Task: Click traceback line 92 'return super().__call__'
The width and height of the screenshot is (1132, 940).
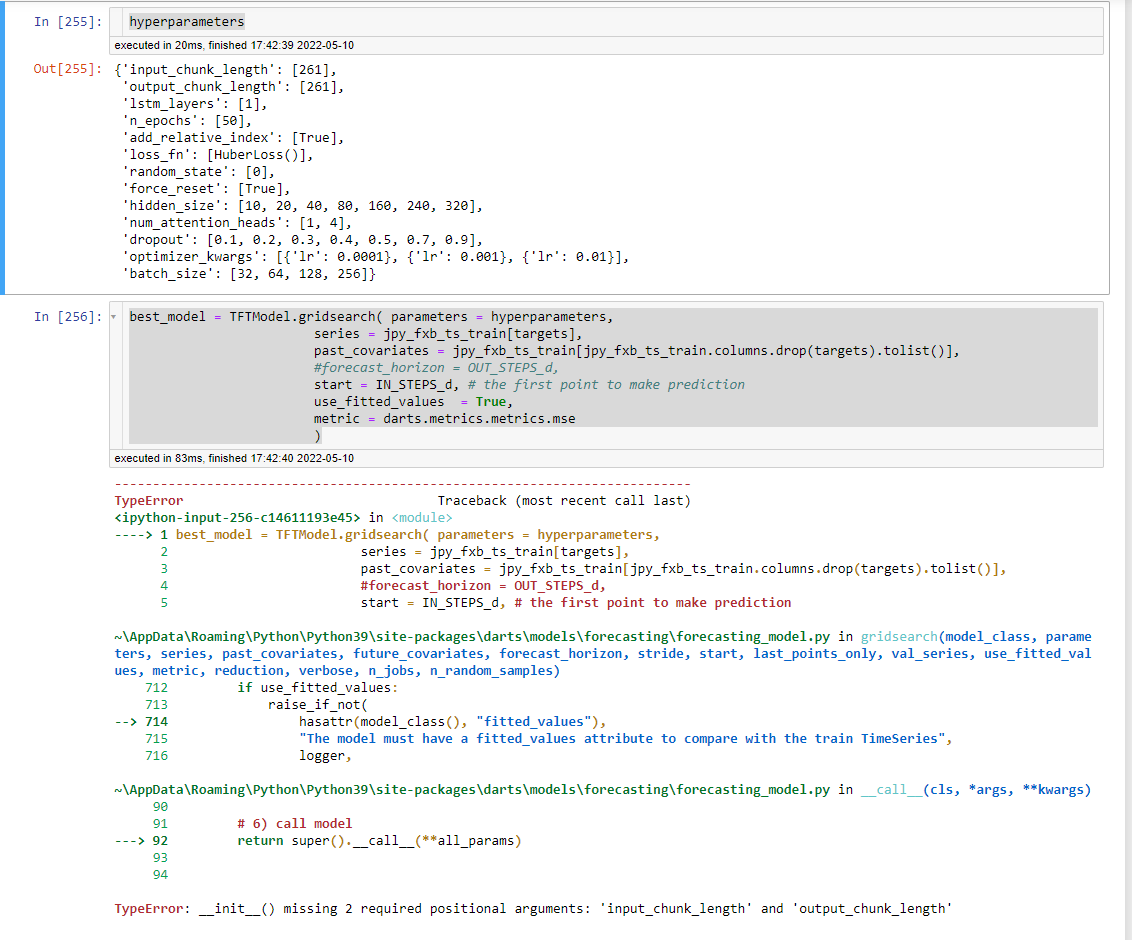Action: point(318,841)
